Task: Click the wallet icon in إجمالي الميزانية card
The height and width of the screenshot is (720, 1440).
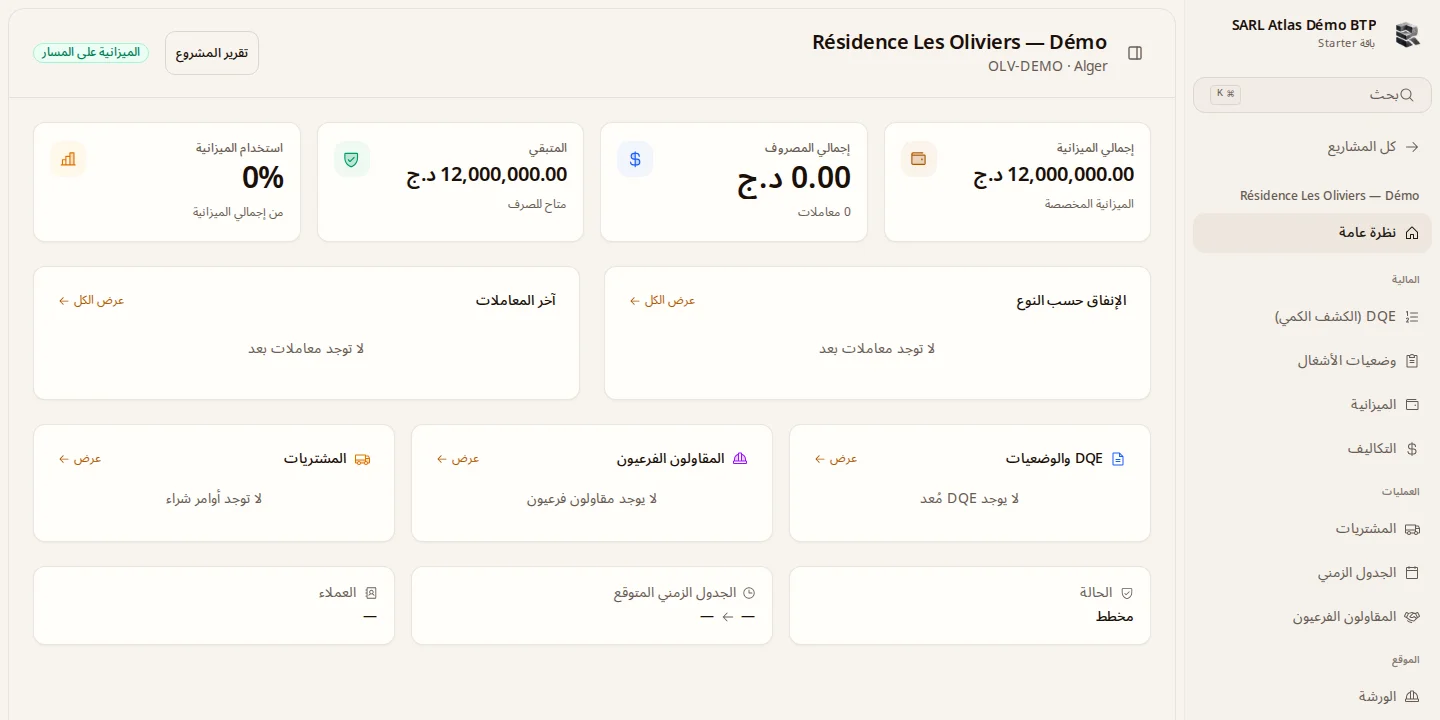Action: [x=919, y=159]
